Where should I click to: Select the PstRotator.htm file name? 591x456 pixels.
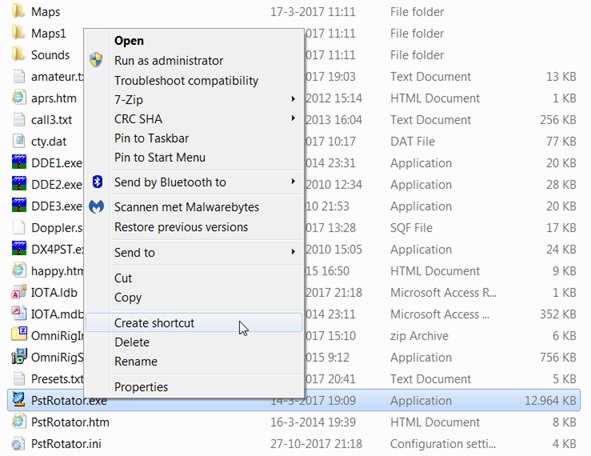tap(70, 422)
